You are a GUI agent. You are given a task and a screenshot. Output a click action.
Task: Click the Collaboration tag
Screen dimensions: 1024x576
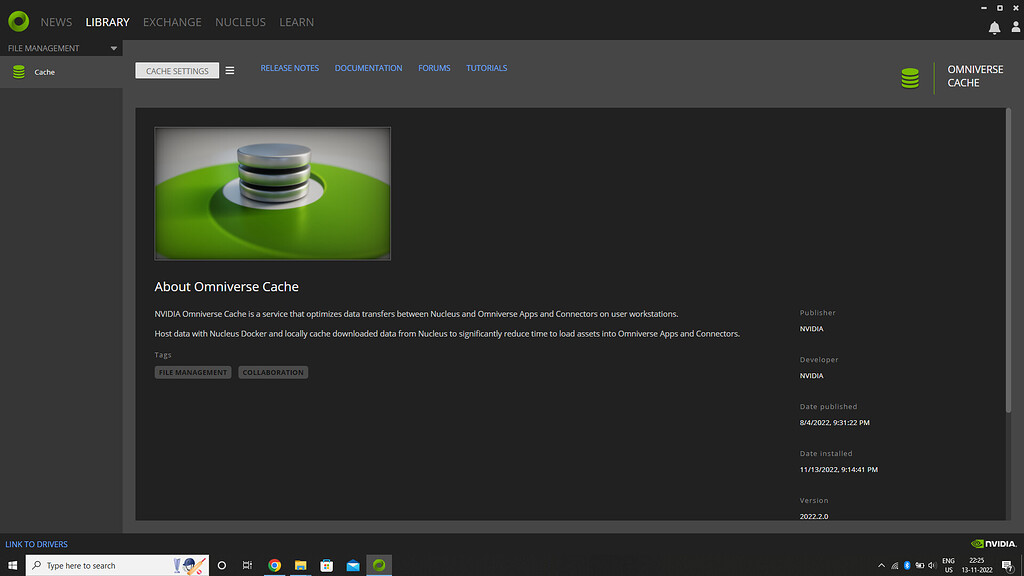273,372
